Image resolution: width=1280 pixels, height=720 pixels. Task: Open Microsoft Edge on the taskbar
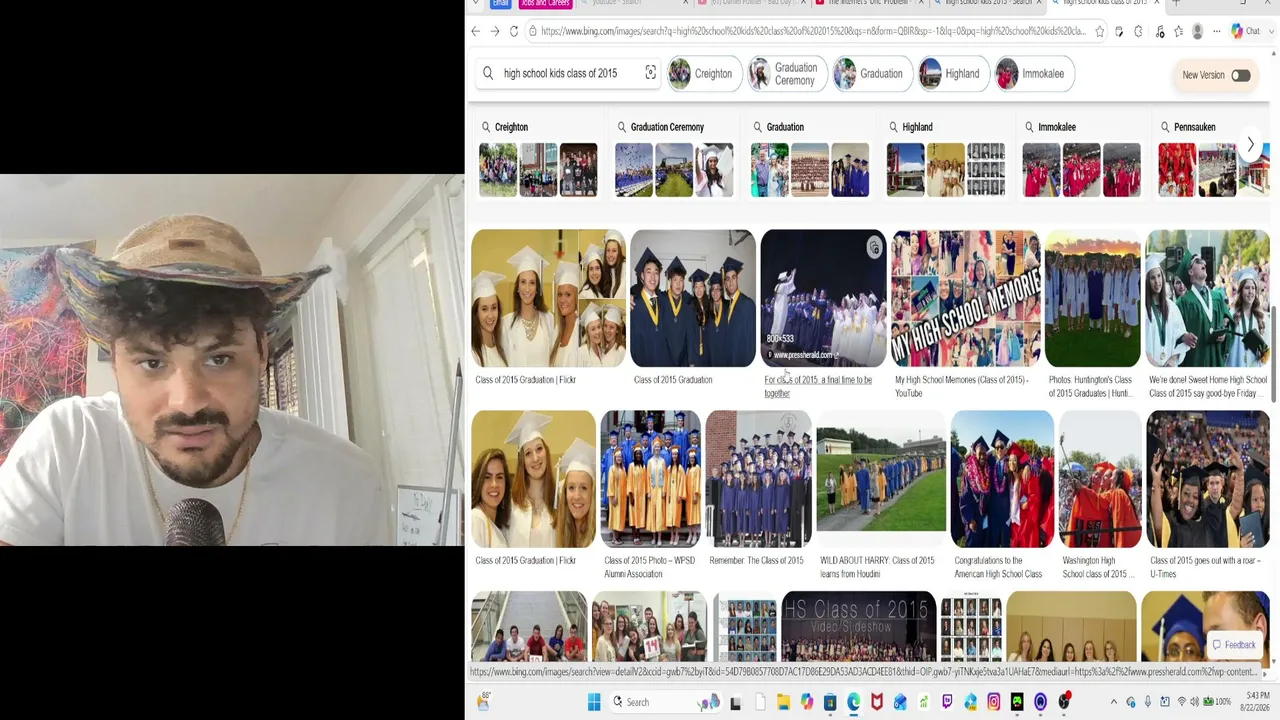pos(853,702)
